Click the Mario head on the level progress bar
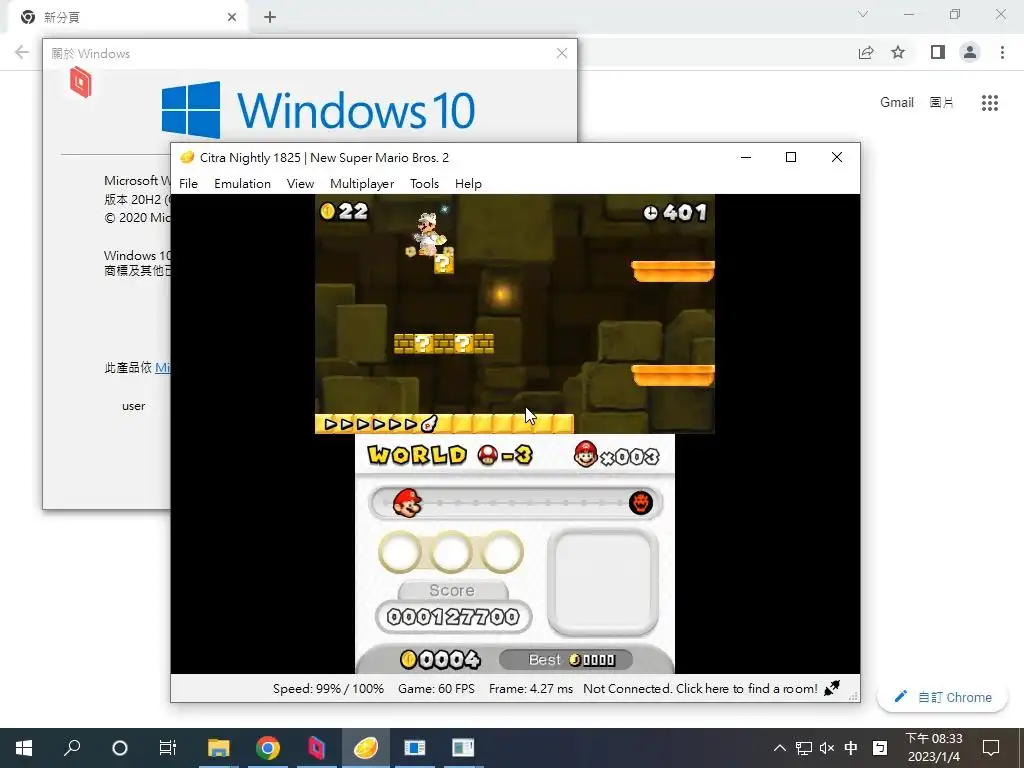This screenshot has height=768, width=1024. [407, 503]
